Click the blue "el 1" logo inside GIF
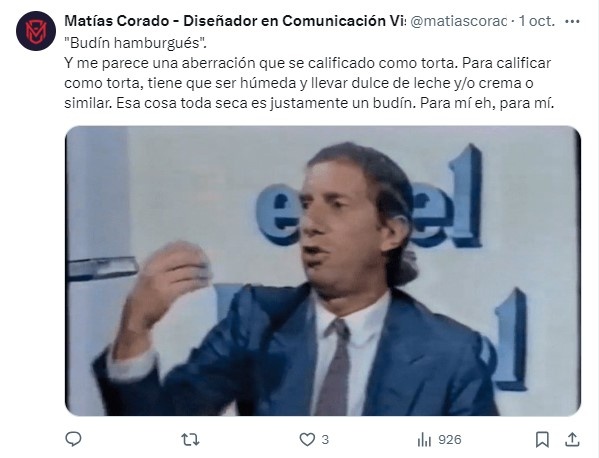 pyautogui.click(x=369, y=197)
